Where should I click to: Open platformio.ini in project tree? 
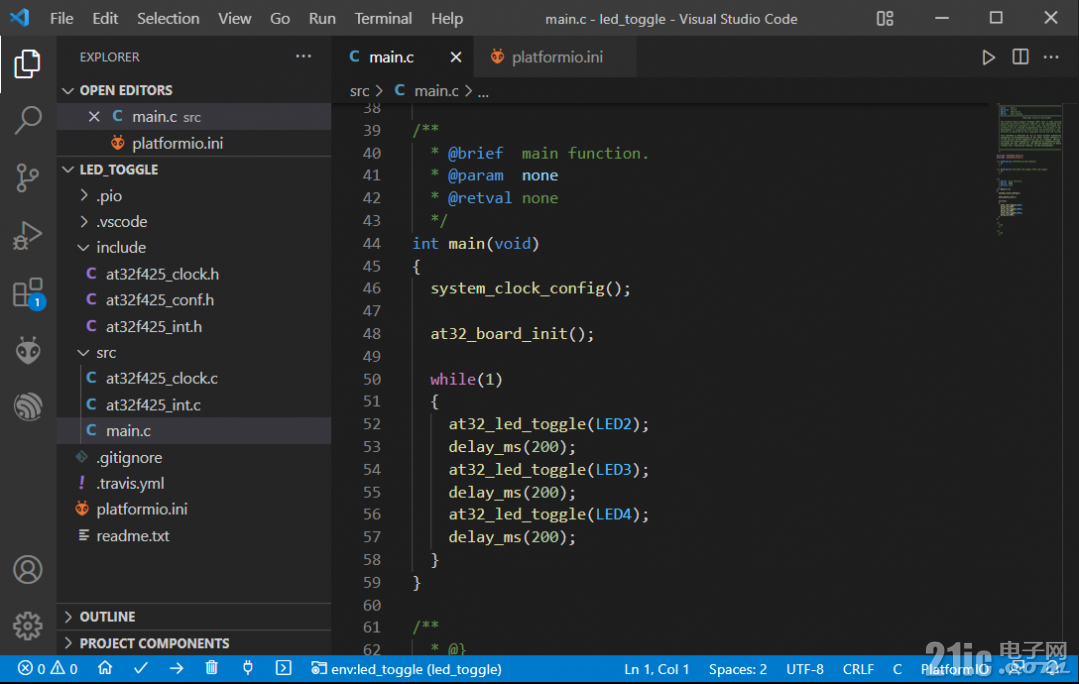pos(194,509)
